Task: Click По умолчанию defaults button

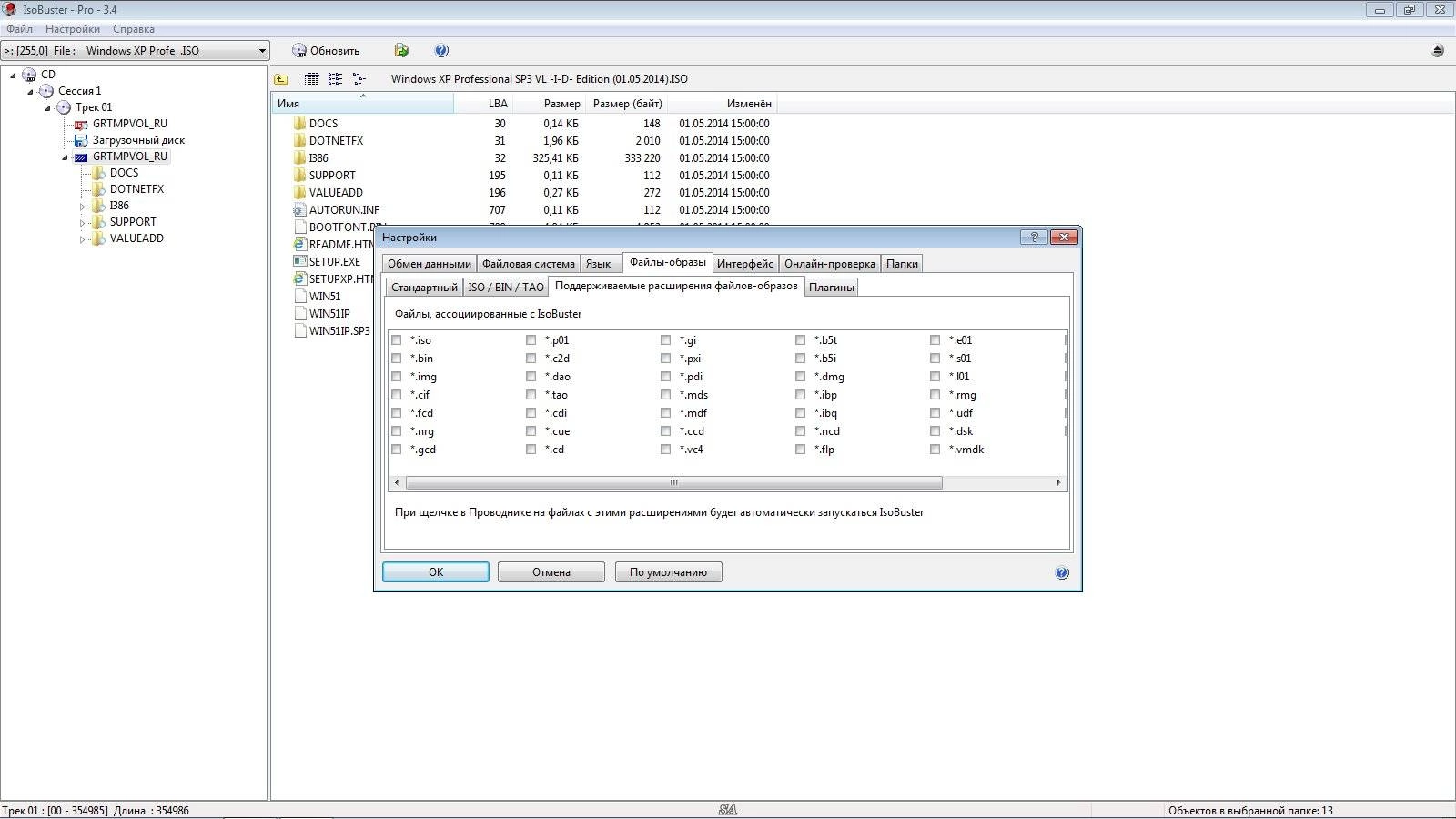Action: 668,572
